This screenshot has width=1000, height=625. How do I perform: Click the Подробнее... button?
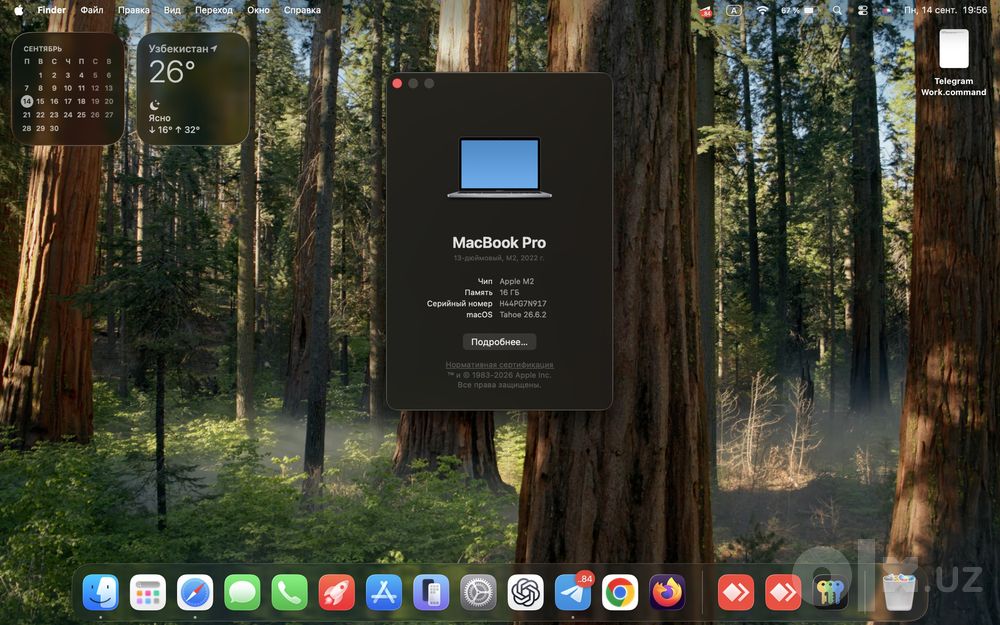click(x=499, y=342)
